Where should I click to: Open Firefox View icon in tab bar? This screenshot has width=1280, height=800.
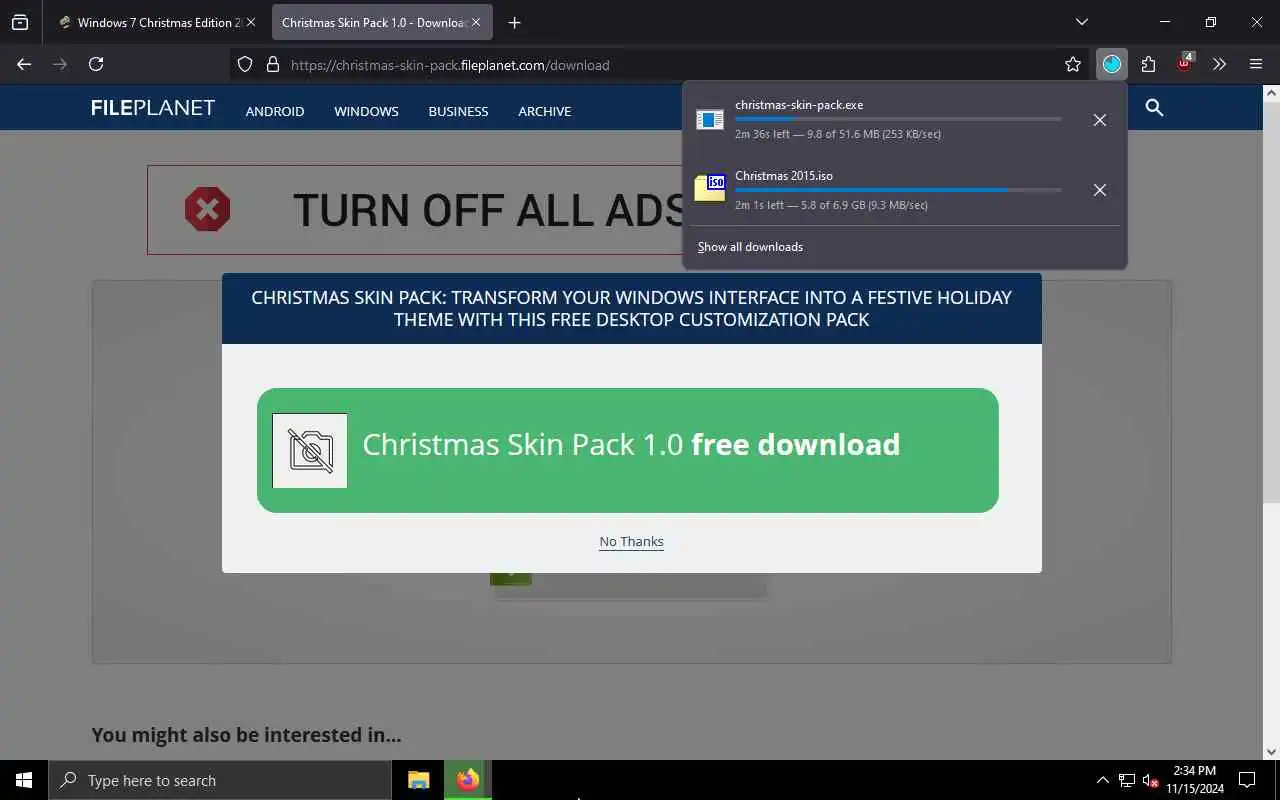tap(20, 22)
